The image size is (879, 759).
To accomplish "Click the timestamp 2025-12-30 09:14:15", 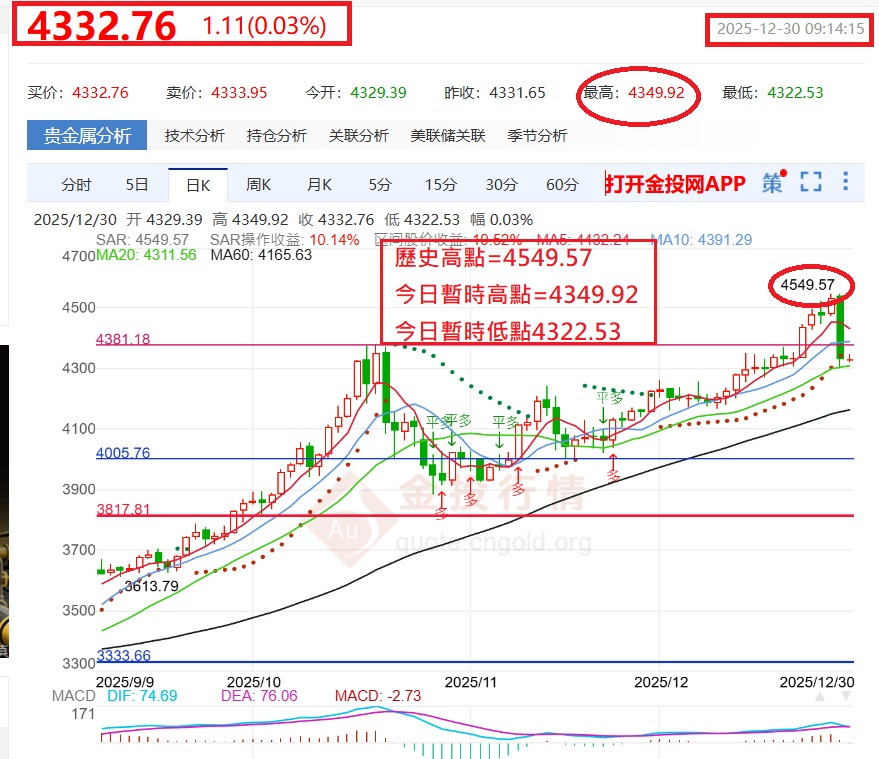I will 790,29.
